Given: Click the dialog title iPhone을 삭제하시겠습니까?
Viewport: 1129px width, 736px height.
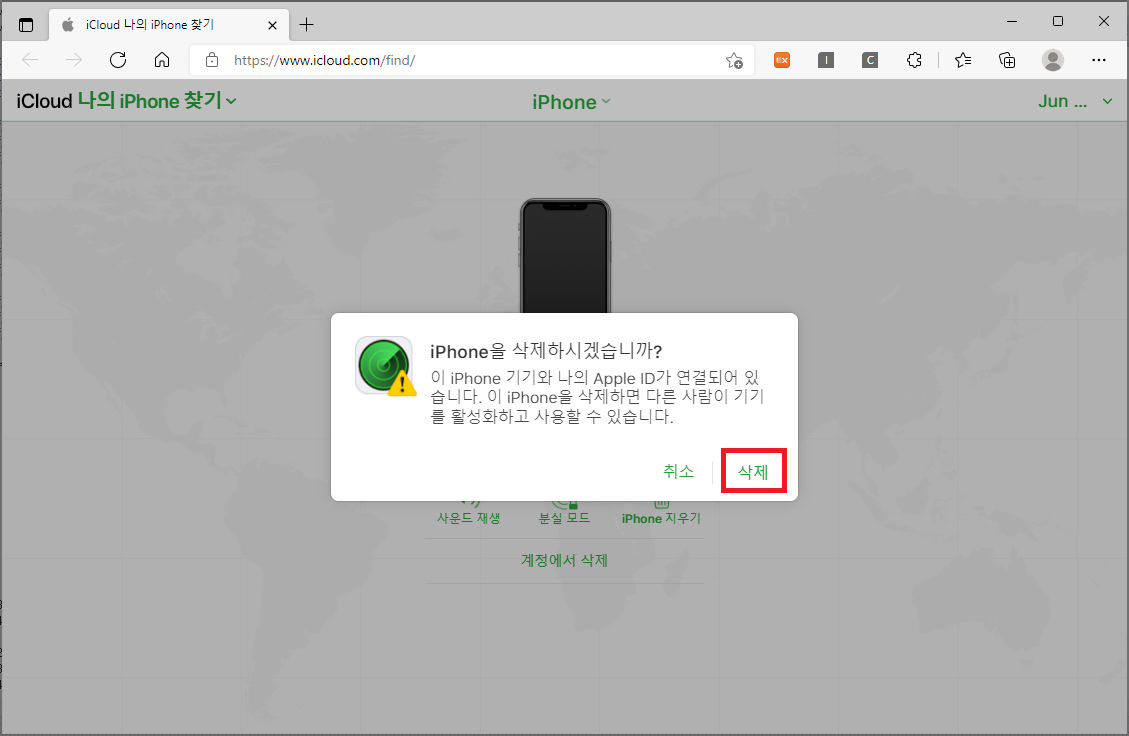Looking at the screenshot, I should (546, 351).
